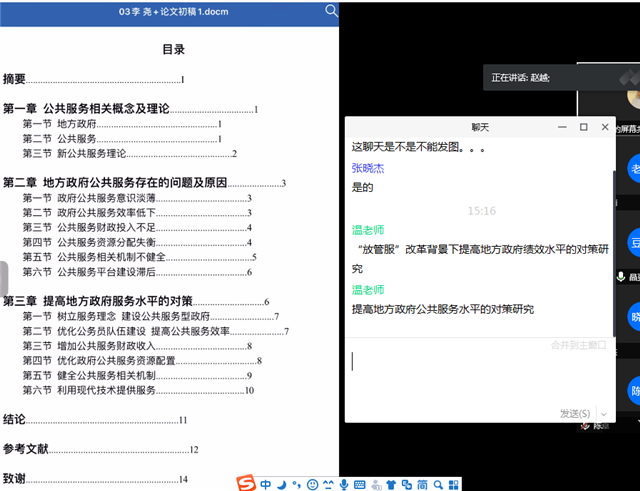
Task: Open the emoji smiley face panel
Action: 312,484
